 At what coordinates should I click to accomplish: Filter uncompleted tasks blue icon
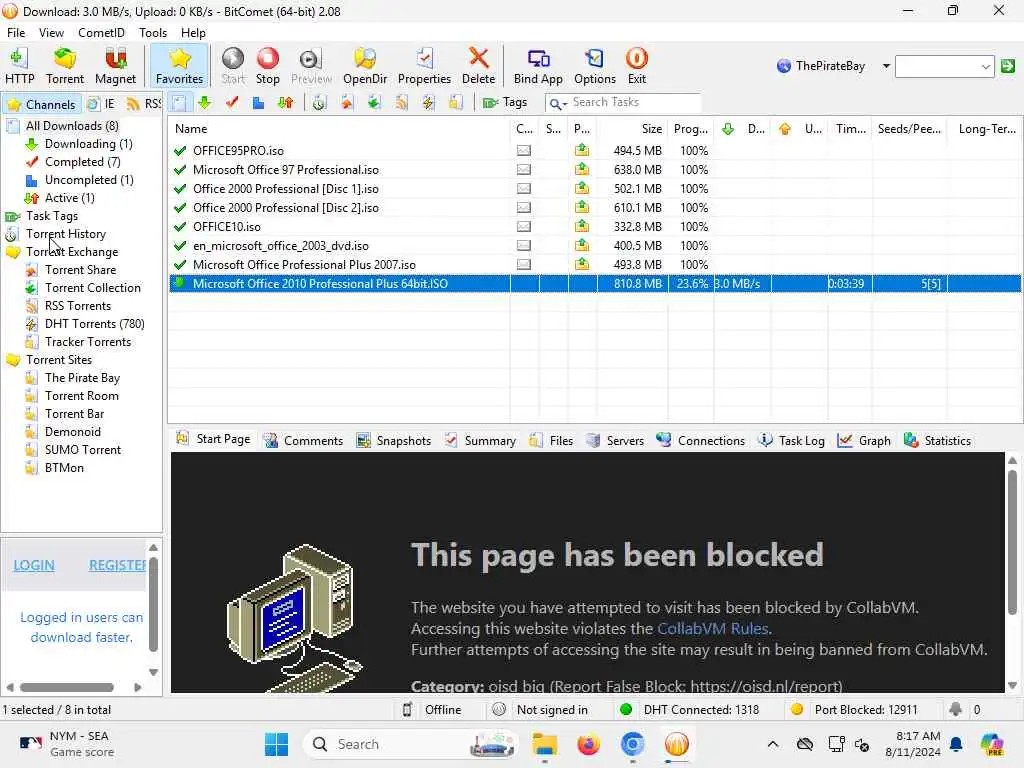(x=259, y=103)
